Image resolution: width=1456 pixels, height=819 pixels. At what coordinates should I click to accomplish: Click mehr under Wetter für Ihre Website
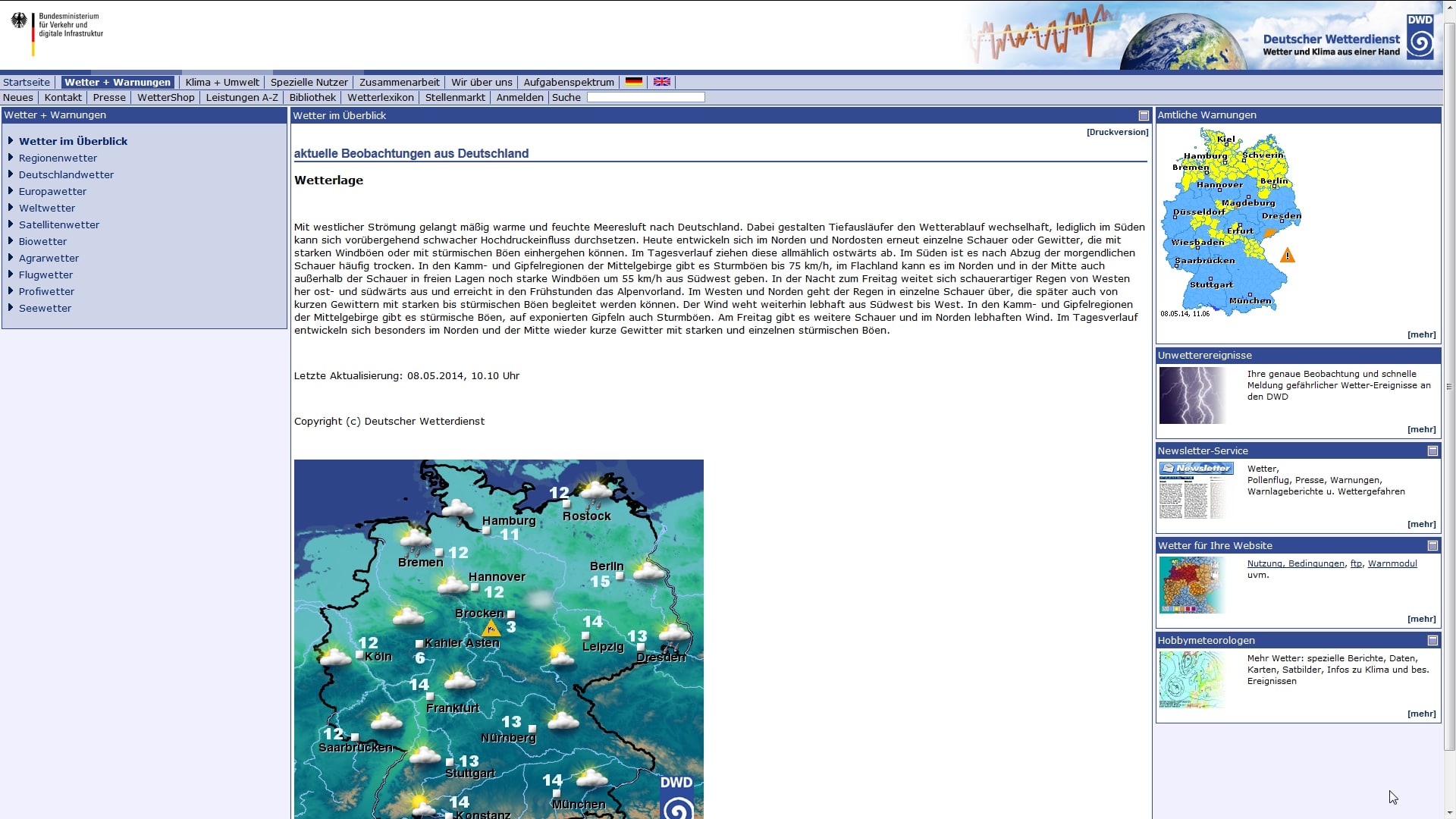(x=1422, y=619)
